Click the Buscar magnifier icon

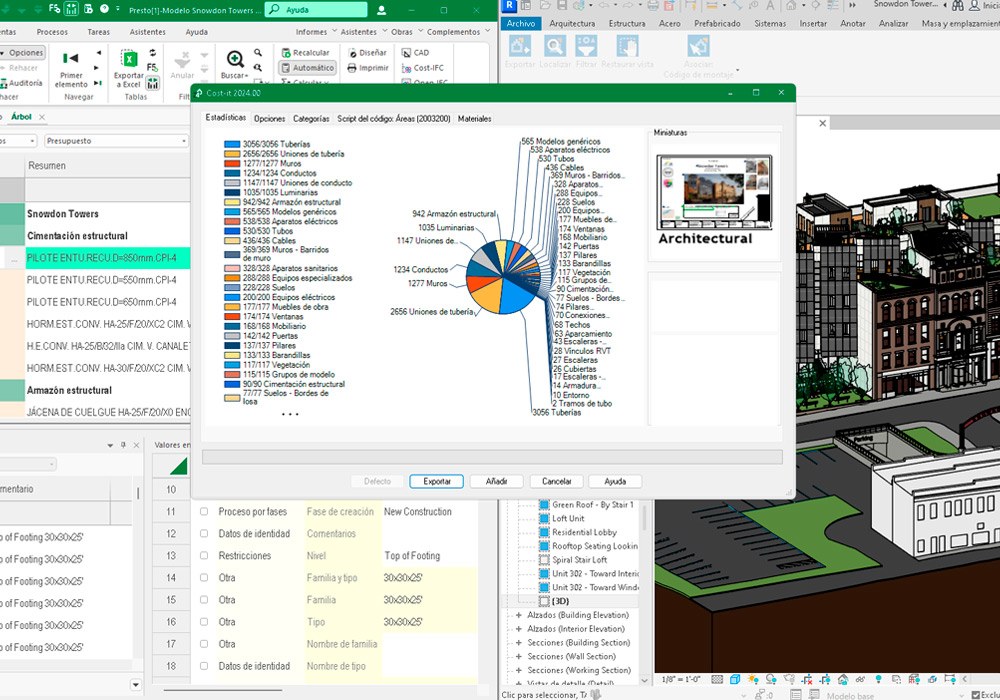click(235, 60)
